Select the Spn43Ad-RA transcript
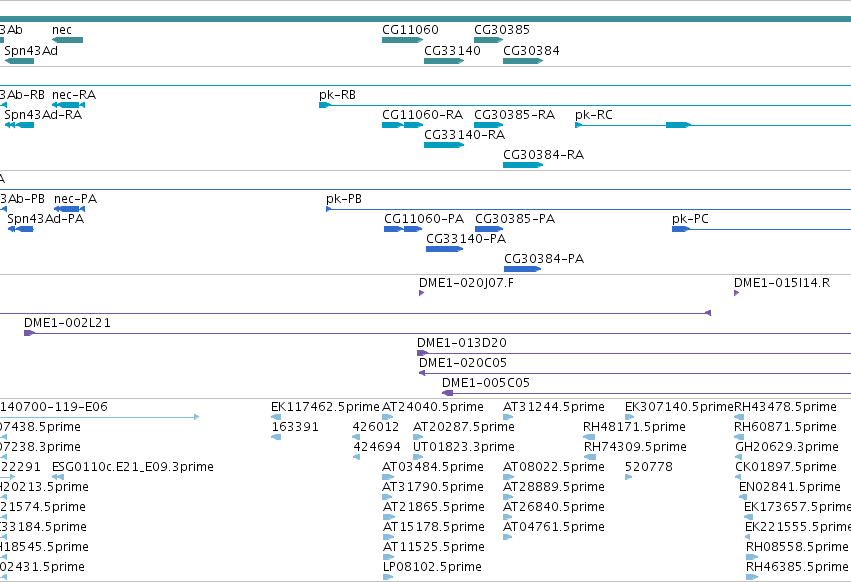This screenshot has height=582, width=851. coord(19,125)
